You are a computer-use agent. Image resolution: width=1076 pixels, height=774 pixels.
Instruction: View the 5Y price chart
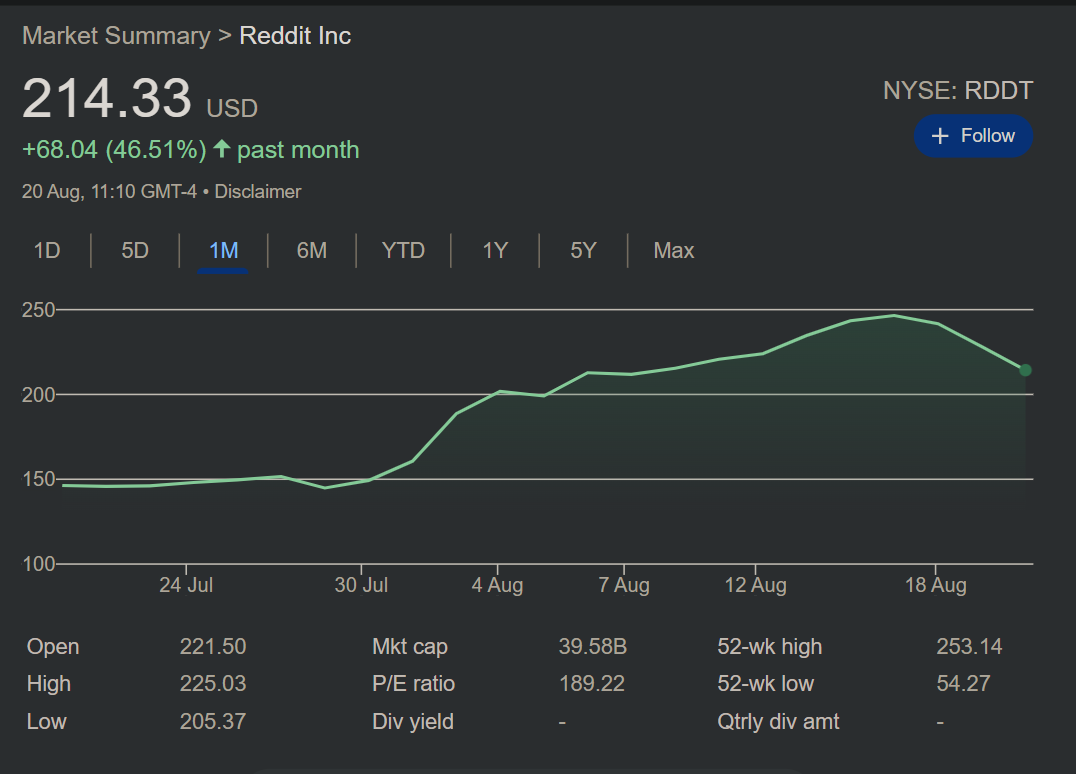click(x=583, y=250)
